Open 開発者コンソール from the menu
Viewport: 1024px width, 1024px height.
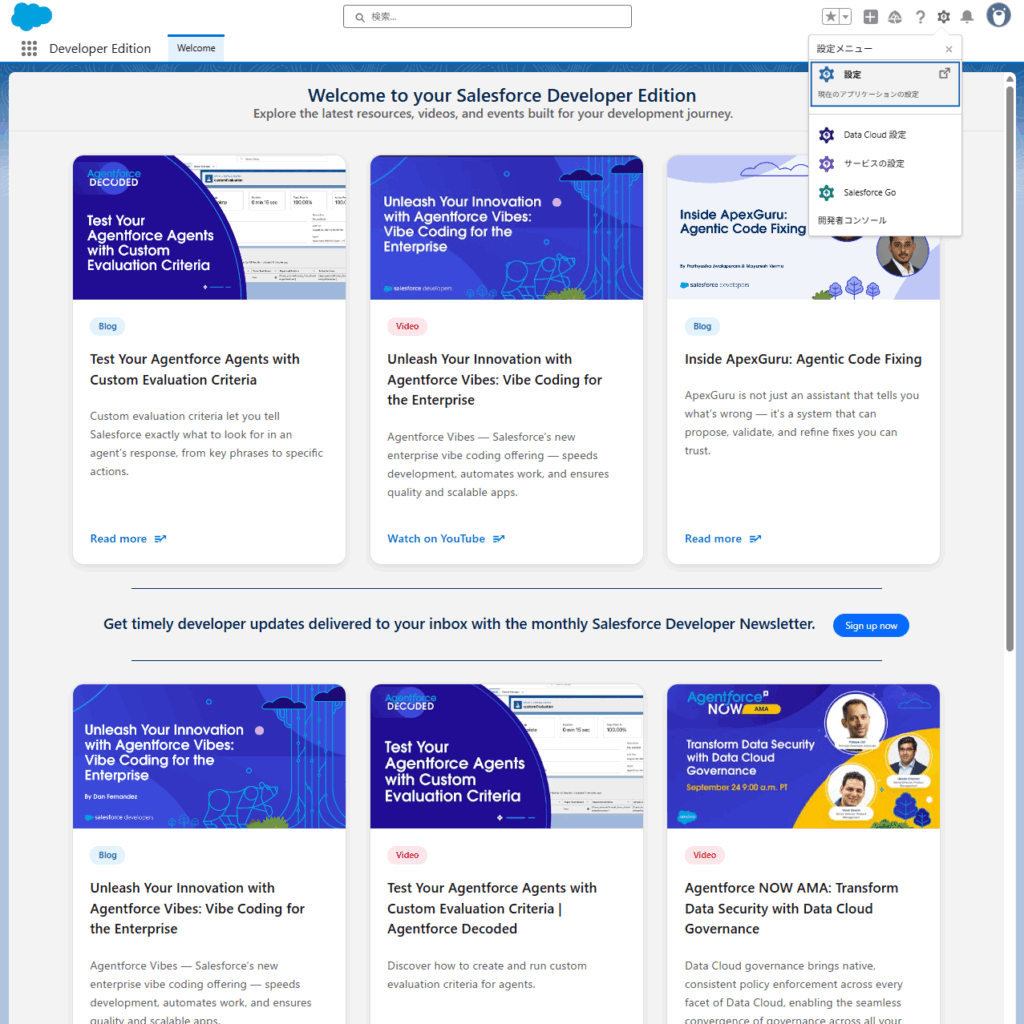(x=852, y=220)
